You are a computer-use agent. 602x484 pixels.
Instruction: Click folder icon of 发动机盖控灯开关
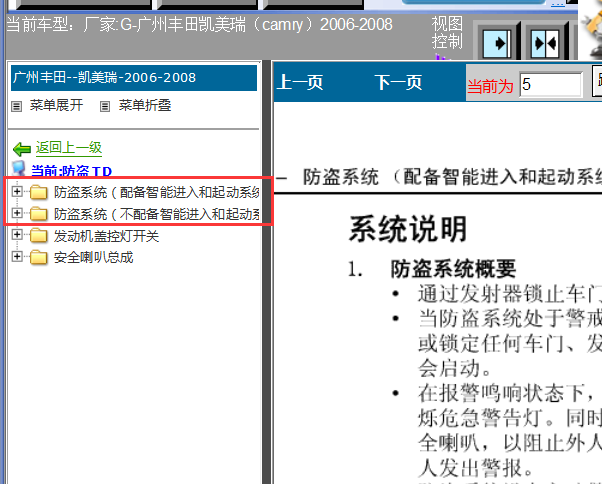tap(39, 236)
